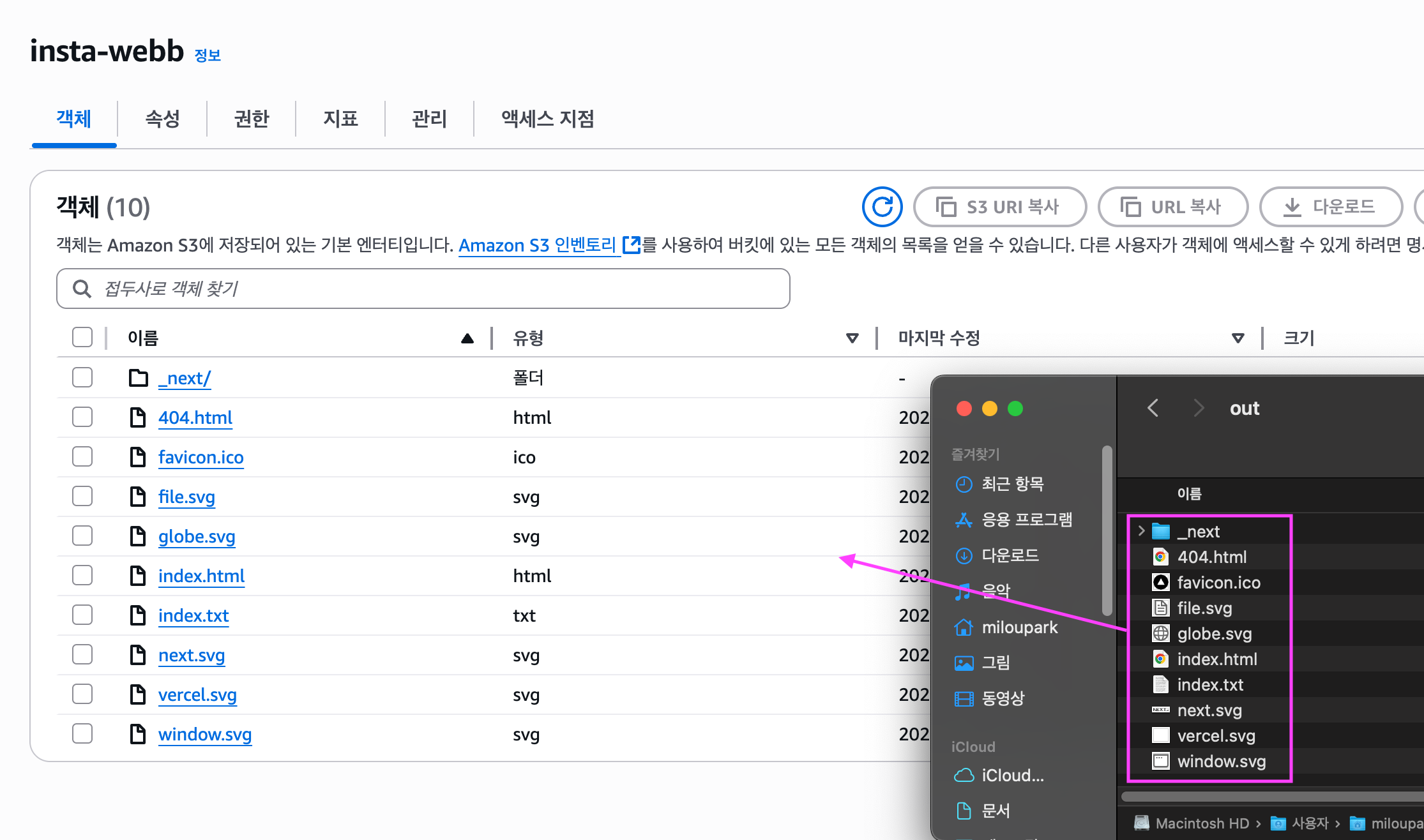Image resolution: width=1424 pixels, height=840 pixels.
Task: Switch to the 속성 tab
Action: click(x=162, y=119)
